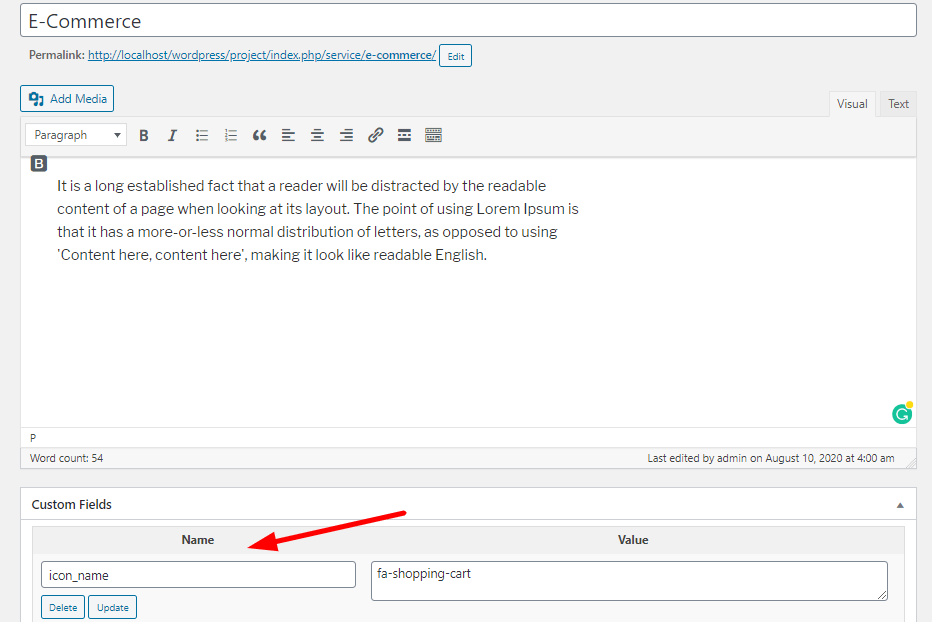
Task: Click the P element path indicator
Action: click(x=33, y=438)
